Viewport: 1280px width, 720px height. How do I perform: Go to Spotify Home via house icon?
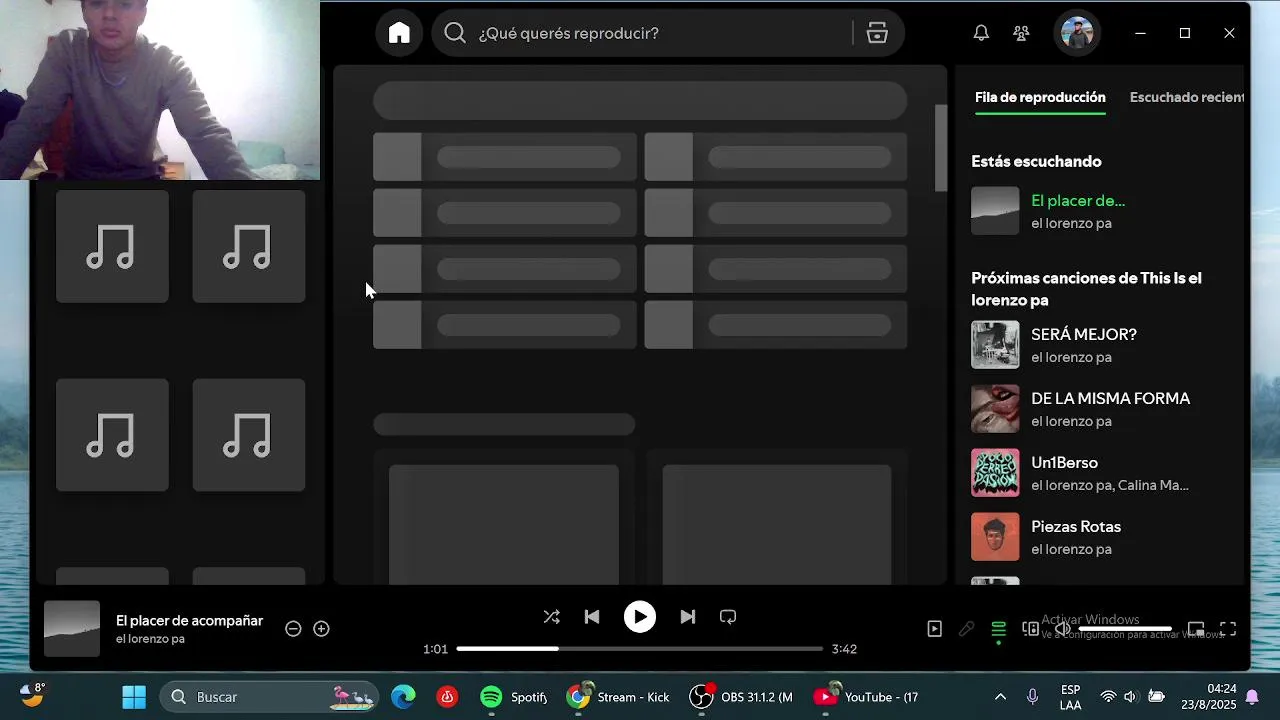(399, 33)
